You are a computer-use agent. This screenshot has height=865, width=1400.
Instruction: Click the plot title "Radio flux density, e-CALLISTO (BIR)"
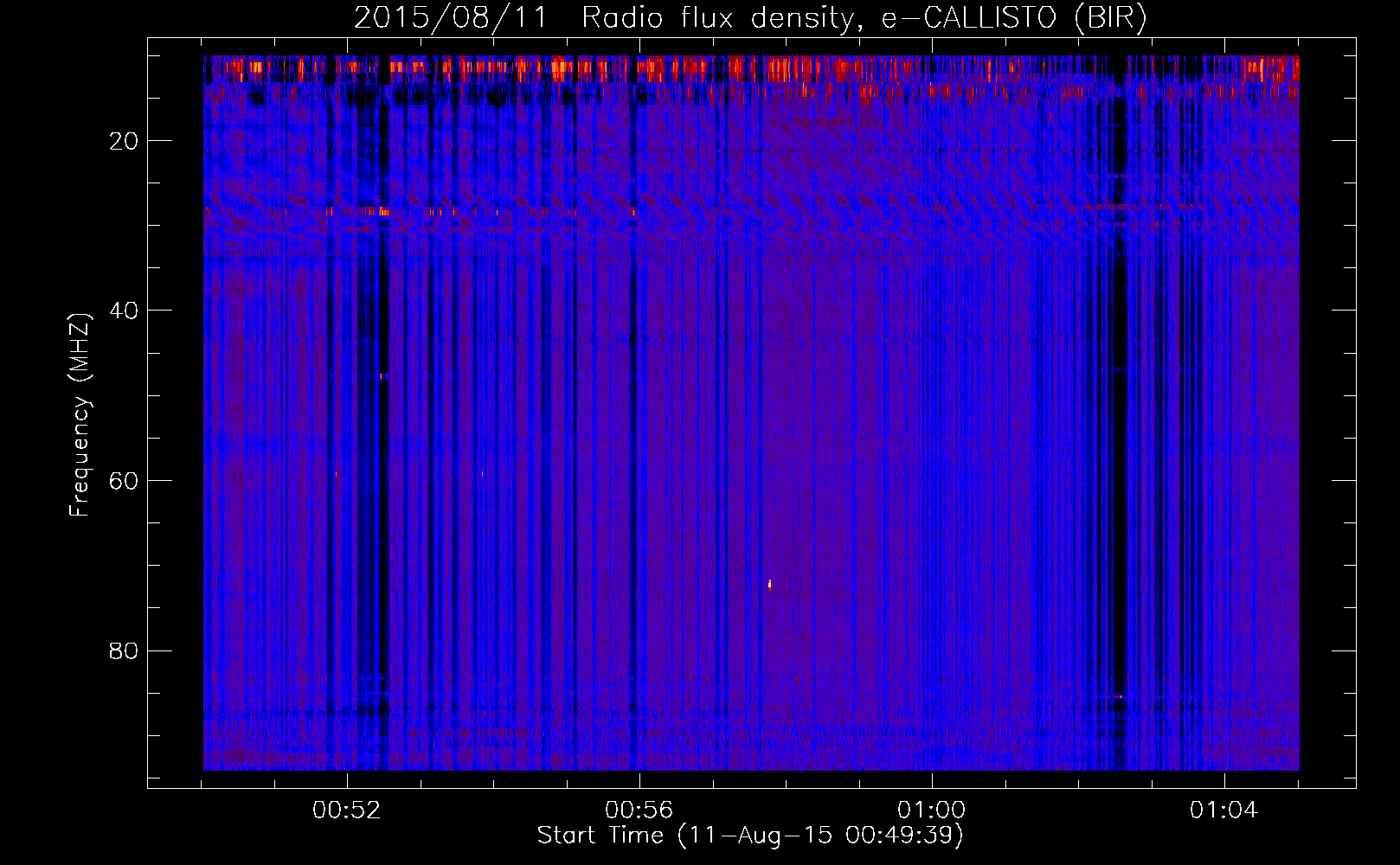point(864,18)
